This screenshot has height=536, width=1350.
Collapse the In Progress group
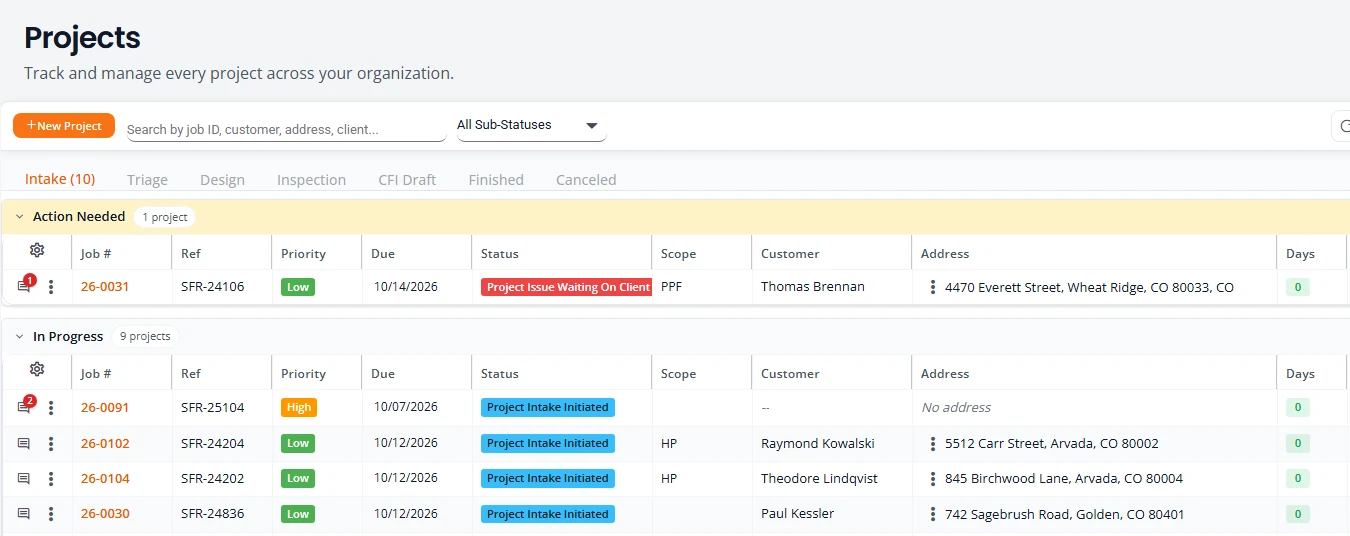point(19,337)
